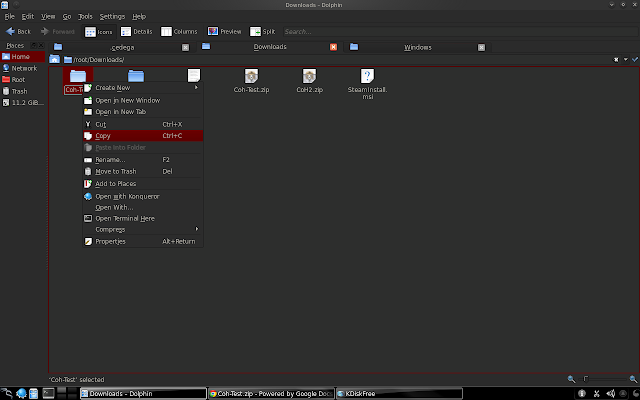Choose Open With... entry
640x400 pixels.
pos(143,207)
